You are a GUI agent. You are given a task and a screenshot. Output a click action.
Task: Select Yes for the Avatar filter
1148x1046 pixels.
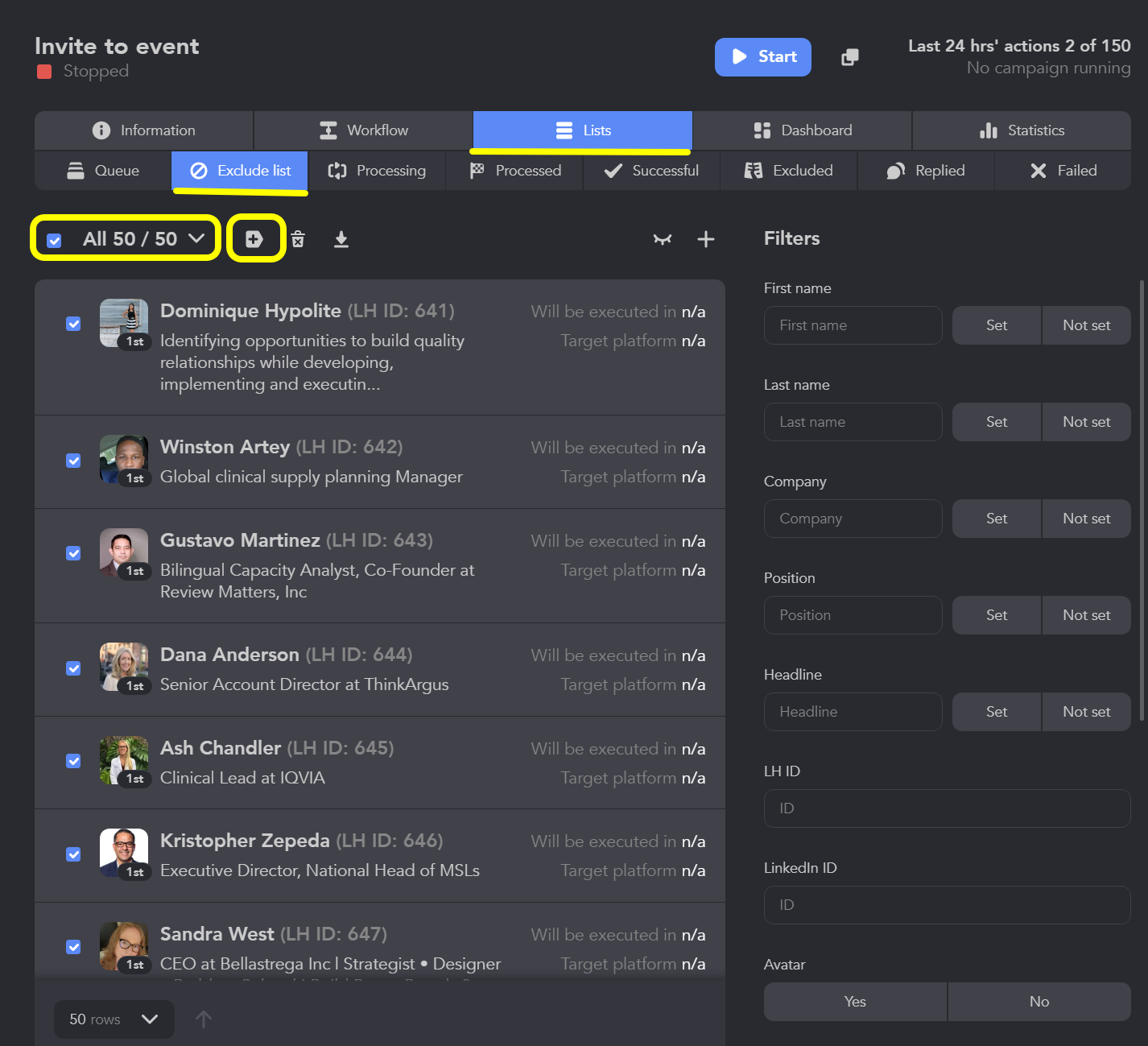click(855, 1002)
